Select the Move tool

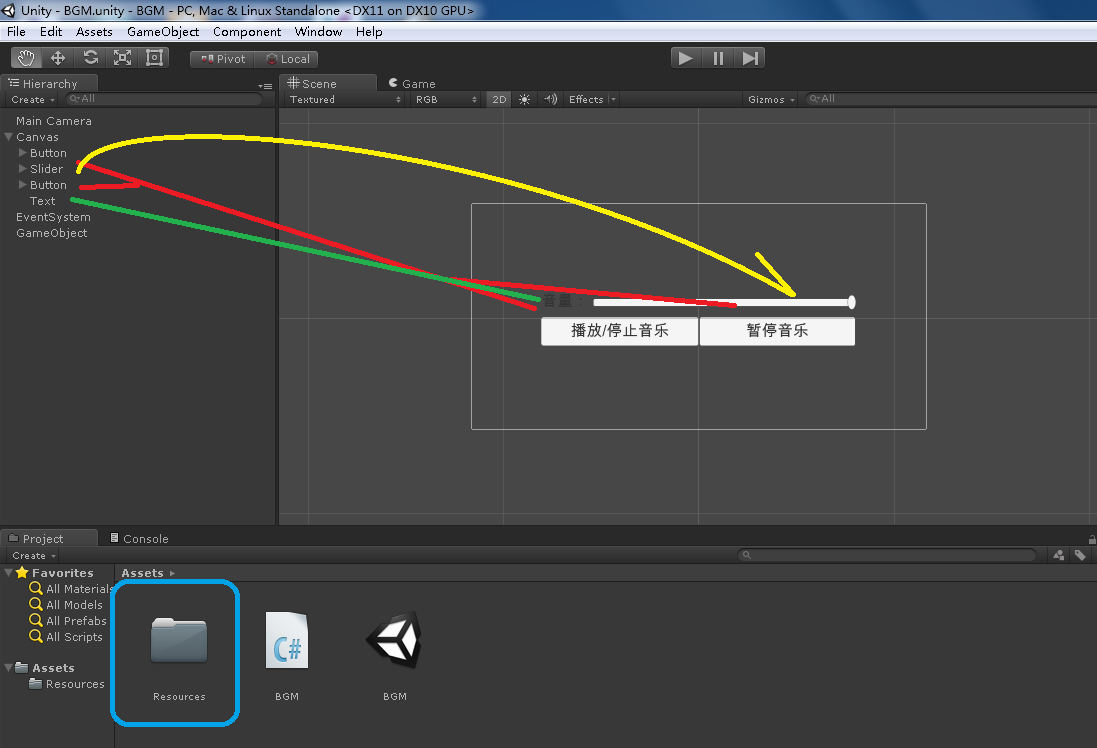pyautogui.click(x=58, y=58)
